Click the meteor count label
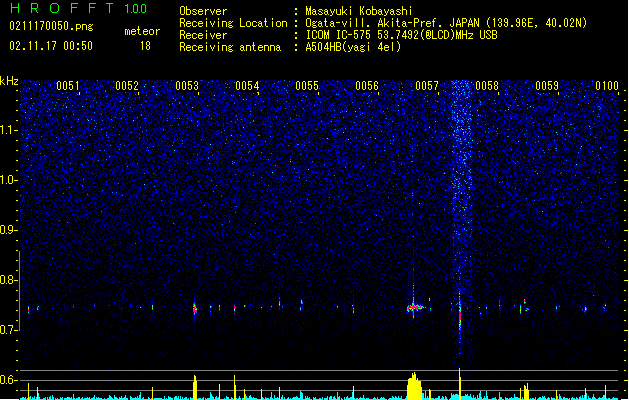 [142, 31]
